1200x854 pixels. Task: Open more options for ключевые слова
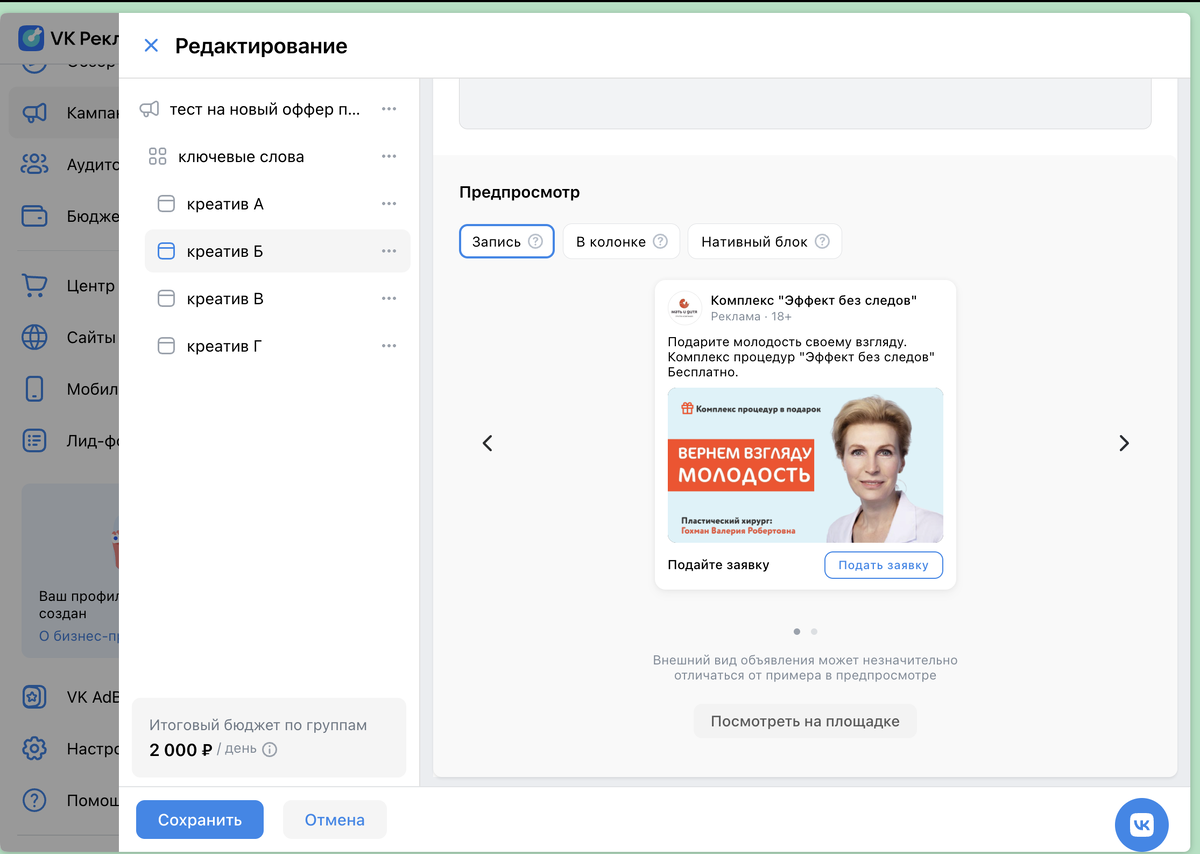(389, 156)
